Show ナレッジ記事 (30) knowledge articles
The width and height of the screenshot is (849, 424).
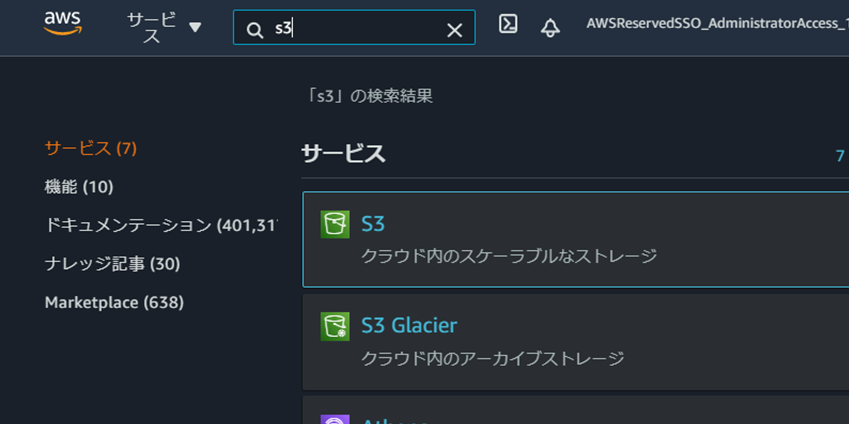tap(112, 264)
